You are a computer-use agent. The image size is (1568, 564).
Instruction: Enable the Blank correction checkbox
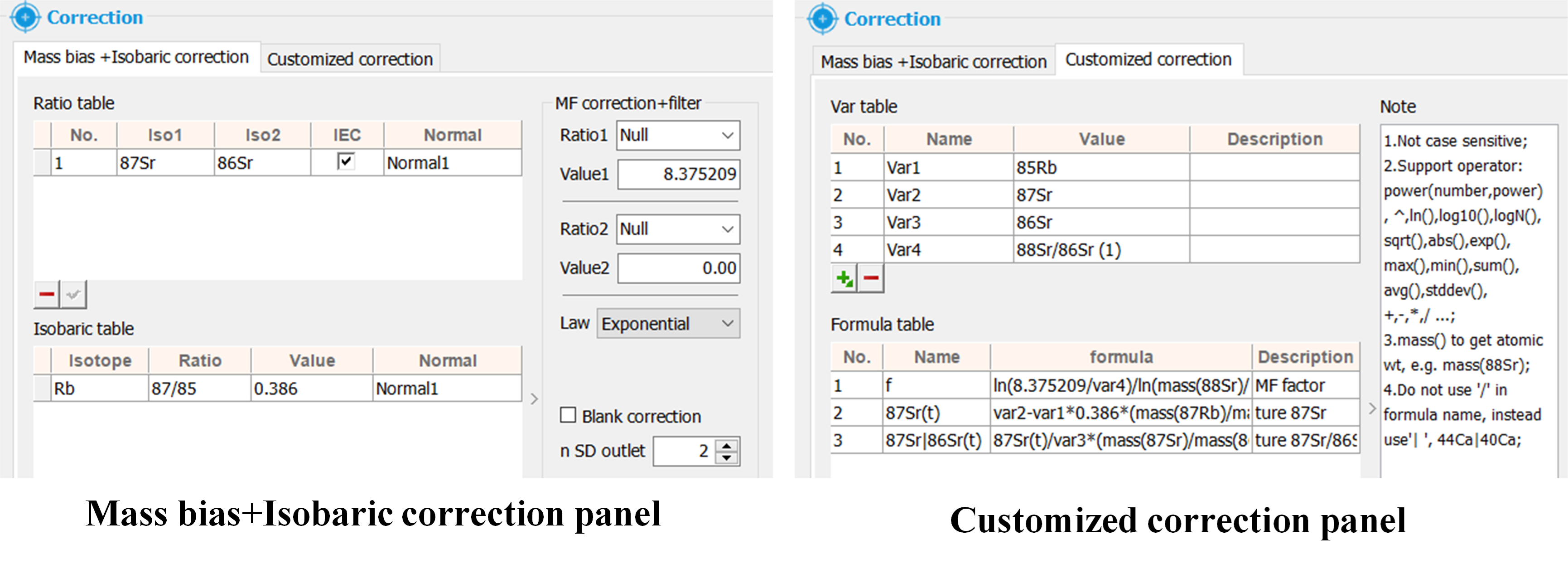568,415
